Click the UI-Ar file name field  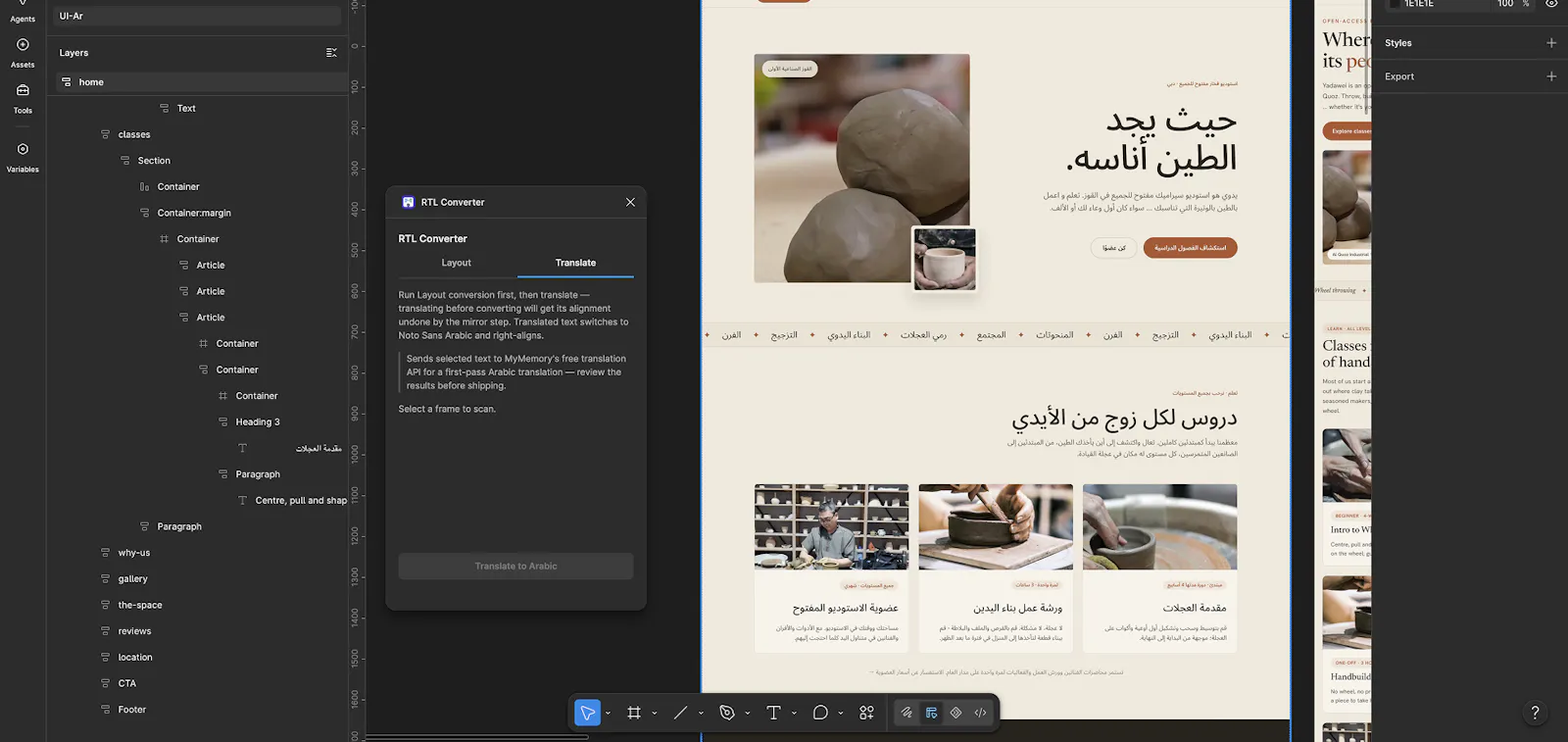pyautogui.click(x=199, y=16)
